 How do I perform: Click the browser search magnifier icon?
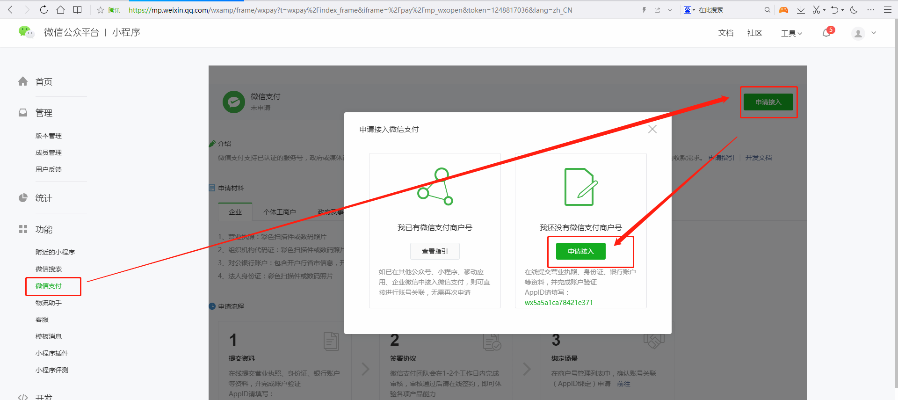(x=767, y=10)
